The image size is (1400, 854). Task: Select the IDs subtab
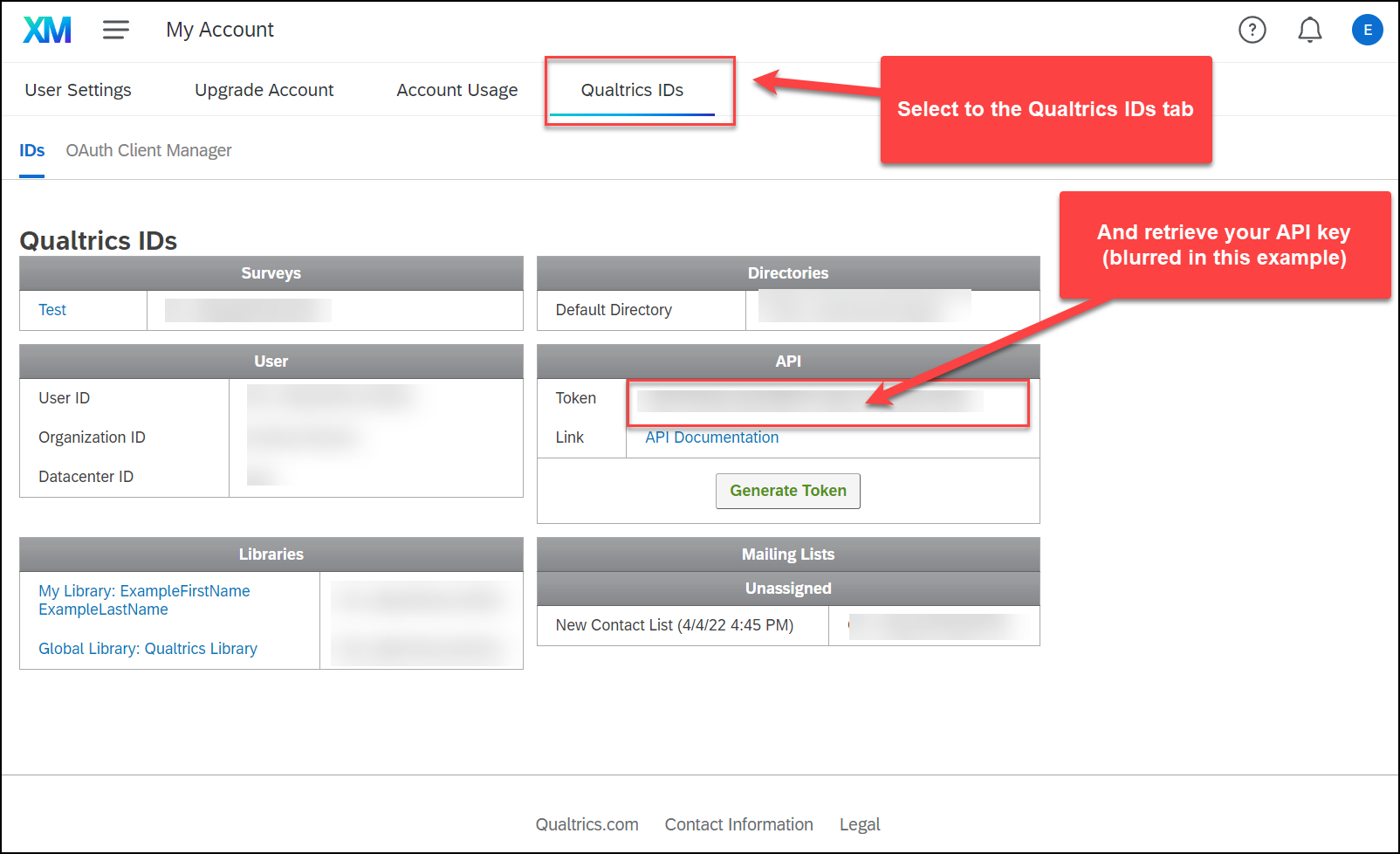(x=32, y=150)
